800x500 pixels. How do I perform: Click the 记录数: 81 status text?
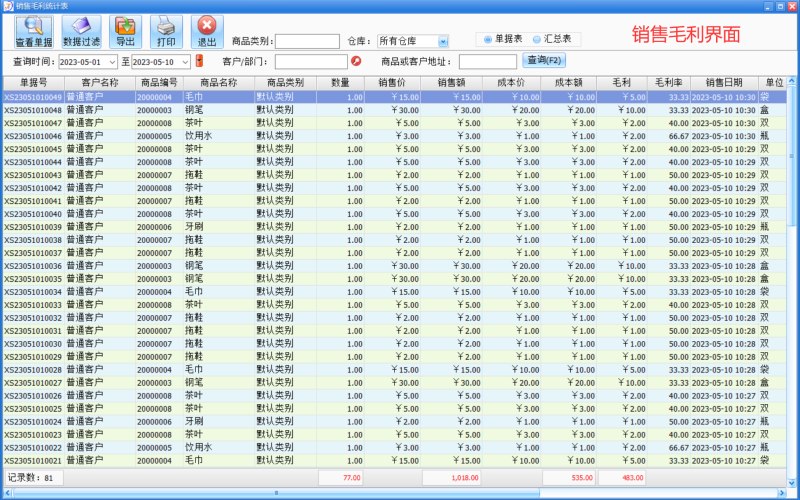tap(31, 478)
